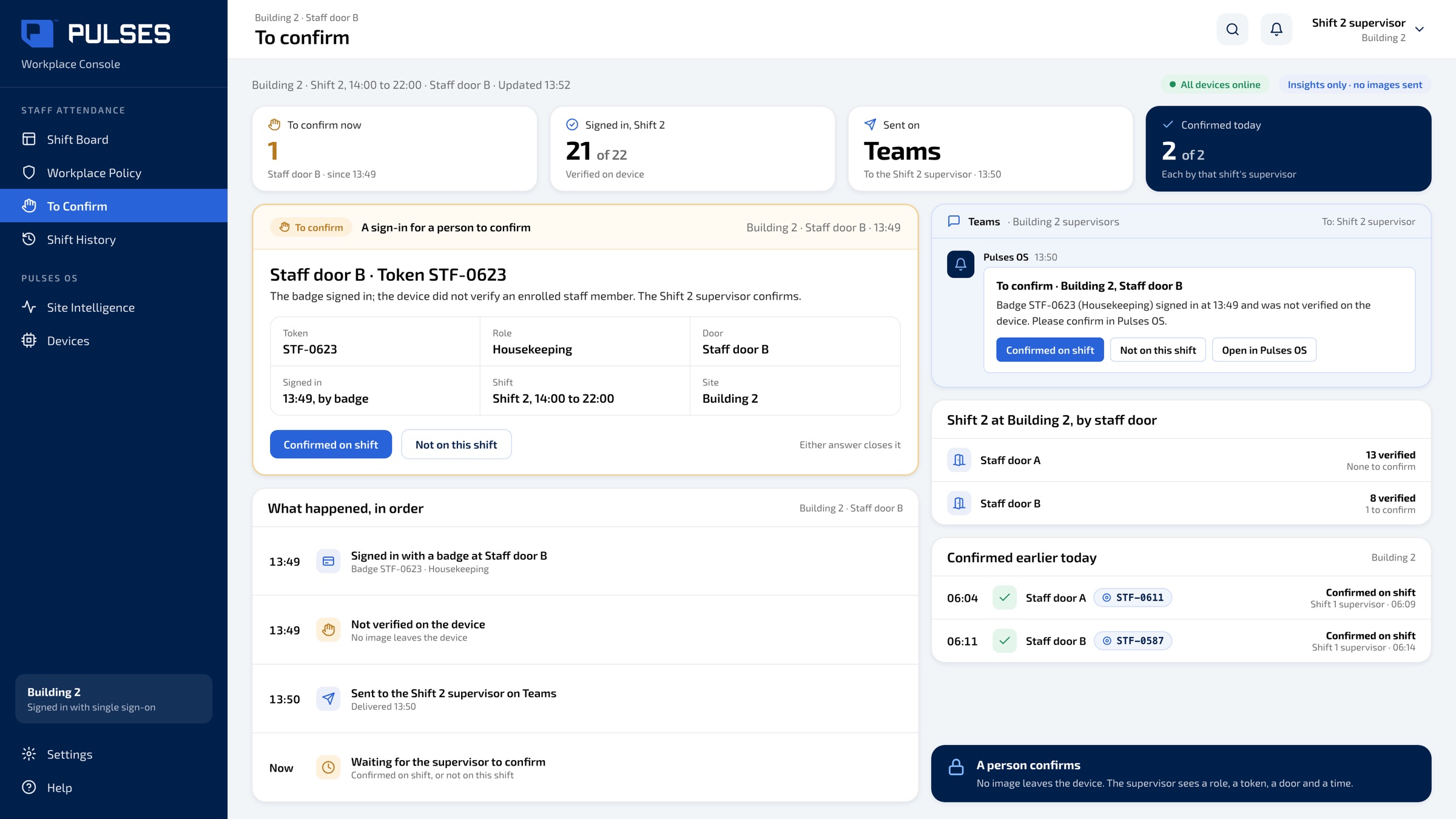The image size is (1456, 819).
Task: Click the paper plane icon at 13:50
Action: pos(328,699)
